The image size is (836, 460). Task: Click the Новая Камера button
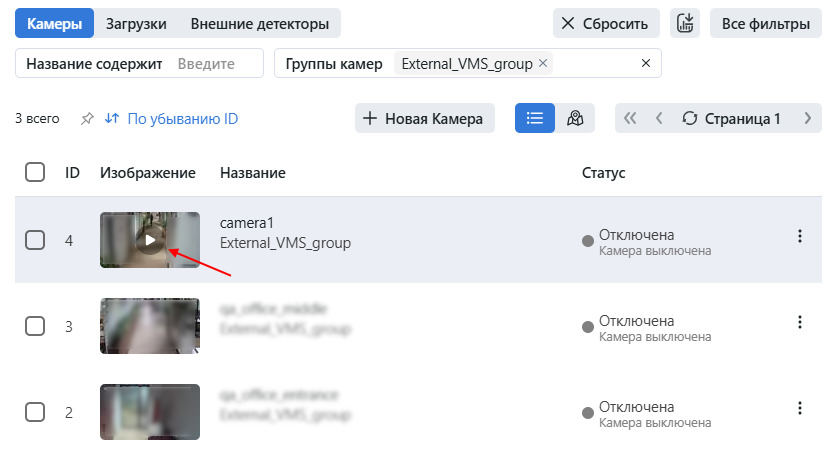(424, 118)
